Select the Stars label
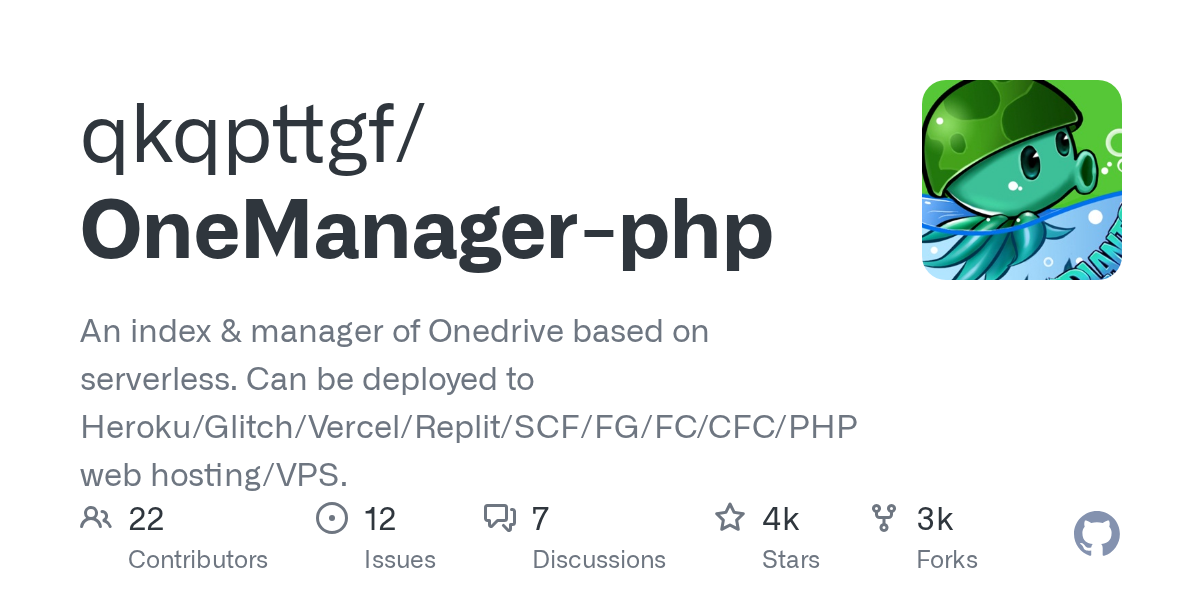The height and width of the screenshot is (600, 1200). tap(791, 559)
